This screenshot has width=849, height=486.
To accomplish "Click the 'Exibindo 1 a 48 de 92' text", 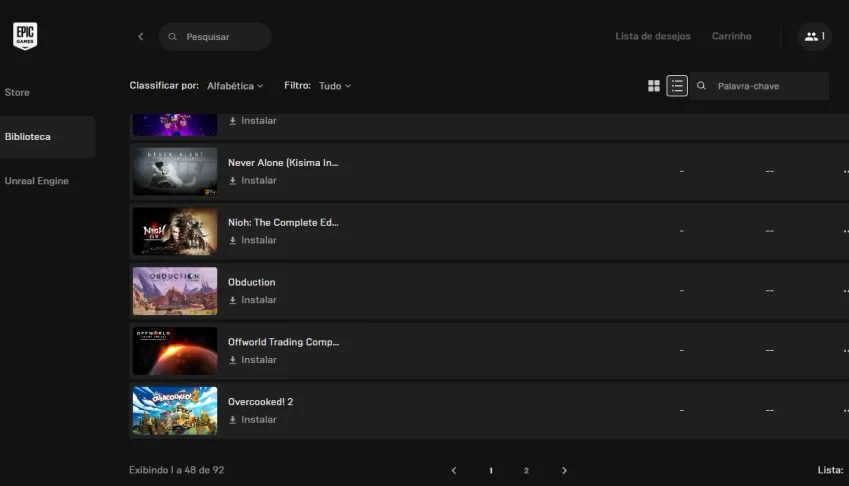I will point(177,470).
